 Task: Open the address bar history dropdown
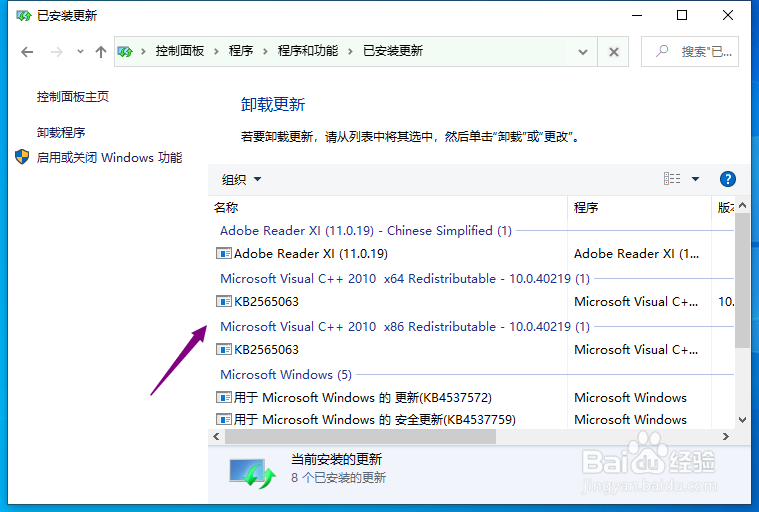click(x=583, y=52)
